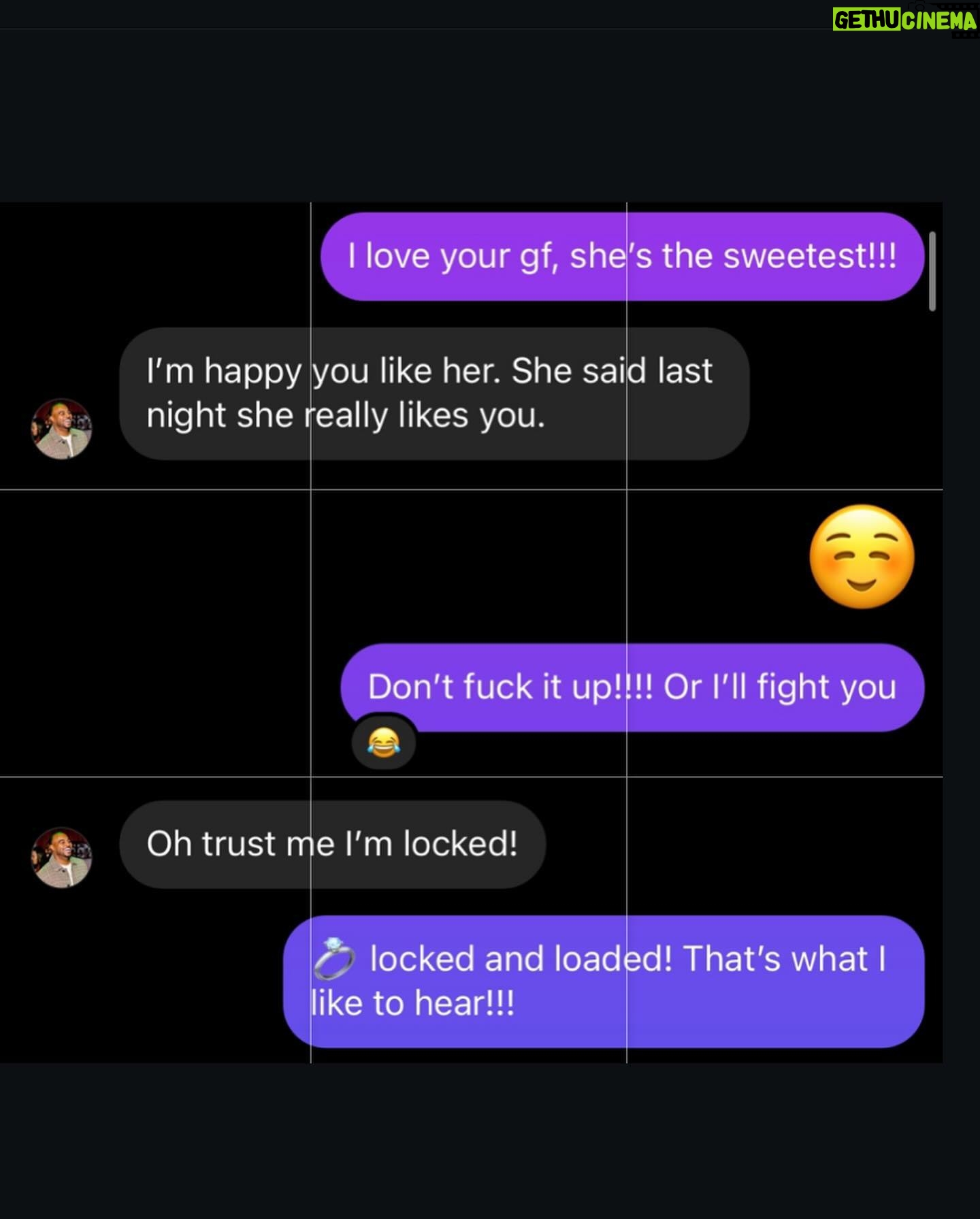
Task: Select the "I love your gf" purple bubble
Action: [622, 257]
